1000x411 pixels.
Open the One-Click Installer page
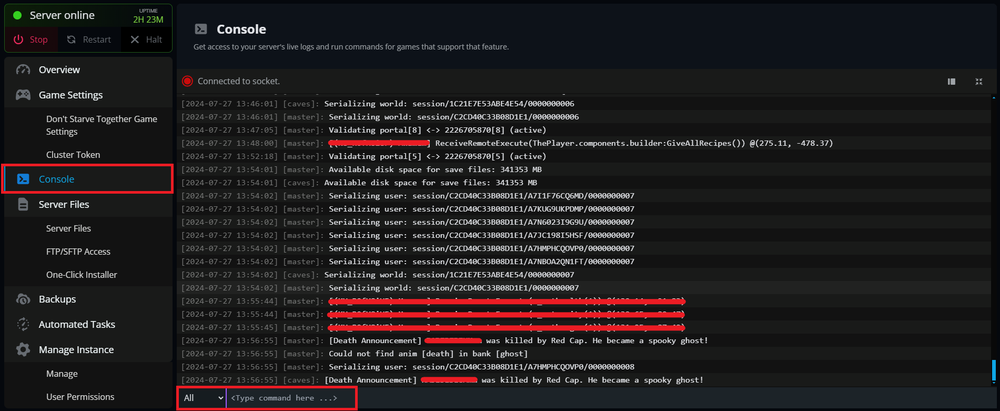82,274
